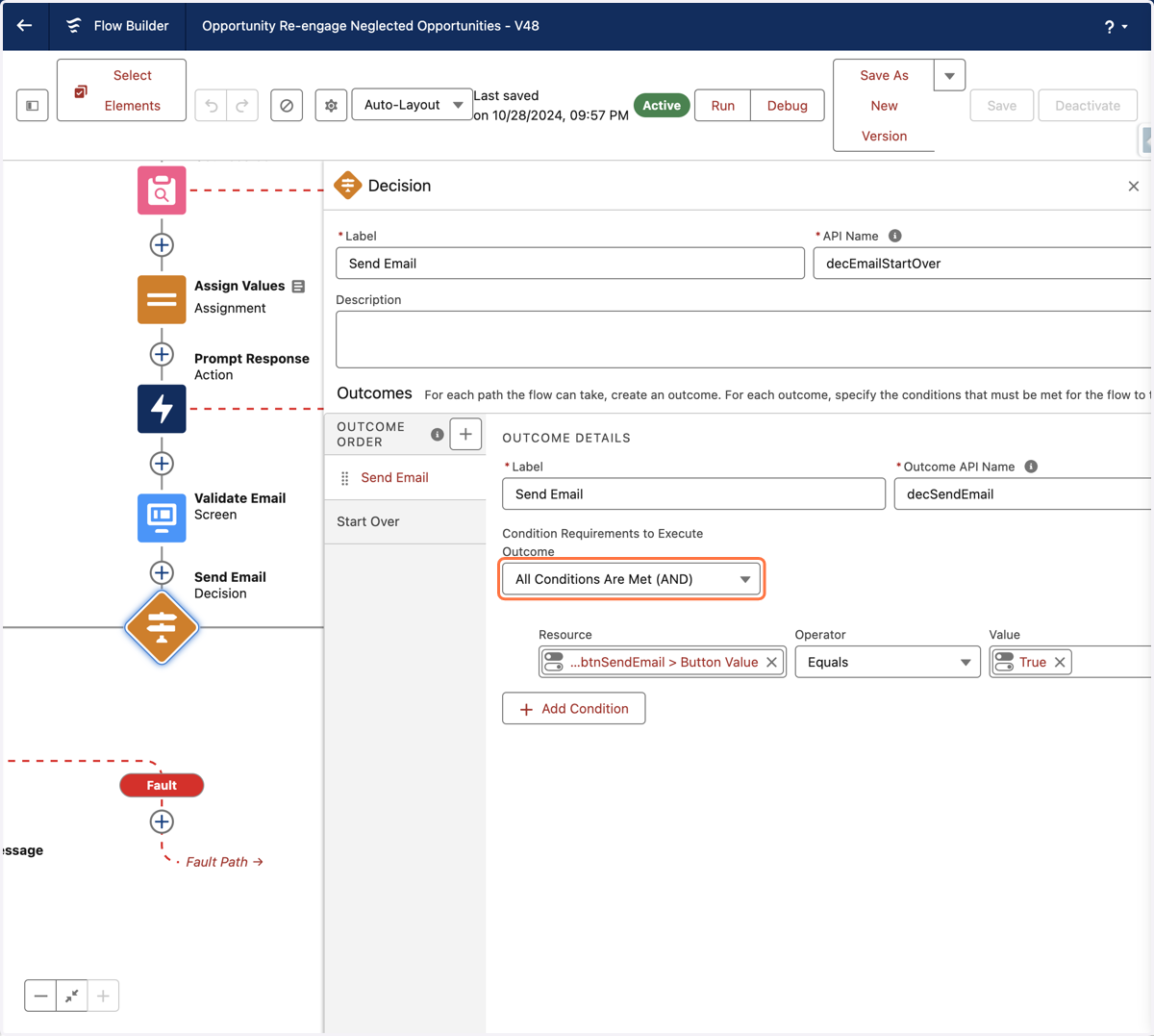
Task: Fit the flow to view
Action: click(72, 996)
